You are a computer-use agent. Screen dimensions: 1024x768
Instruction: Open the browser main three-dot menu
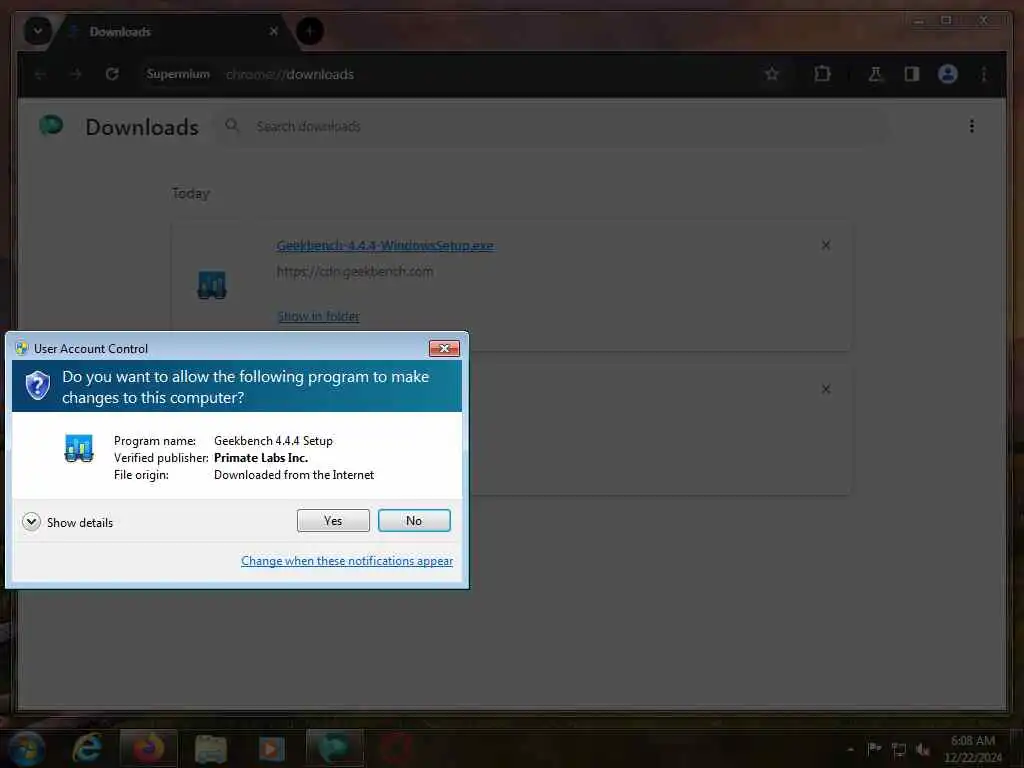(x=984, y=74)
